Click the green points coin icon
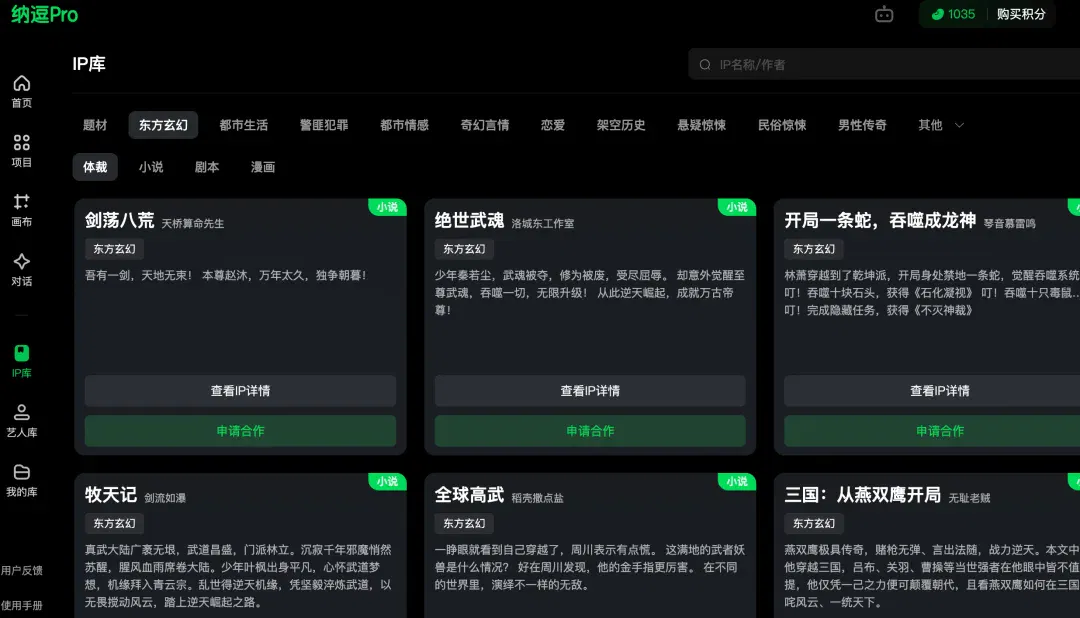Screen dimensions: 1080x618 (x=937, y=14)
